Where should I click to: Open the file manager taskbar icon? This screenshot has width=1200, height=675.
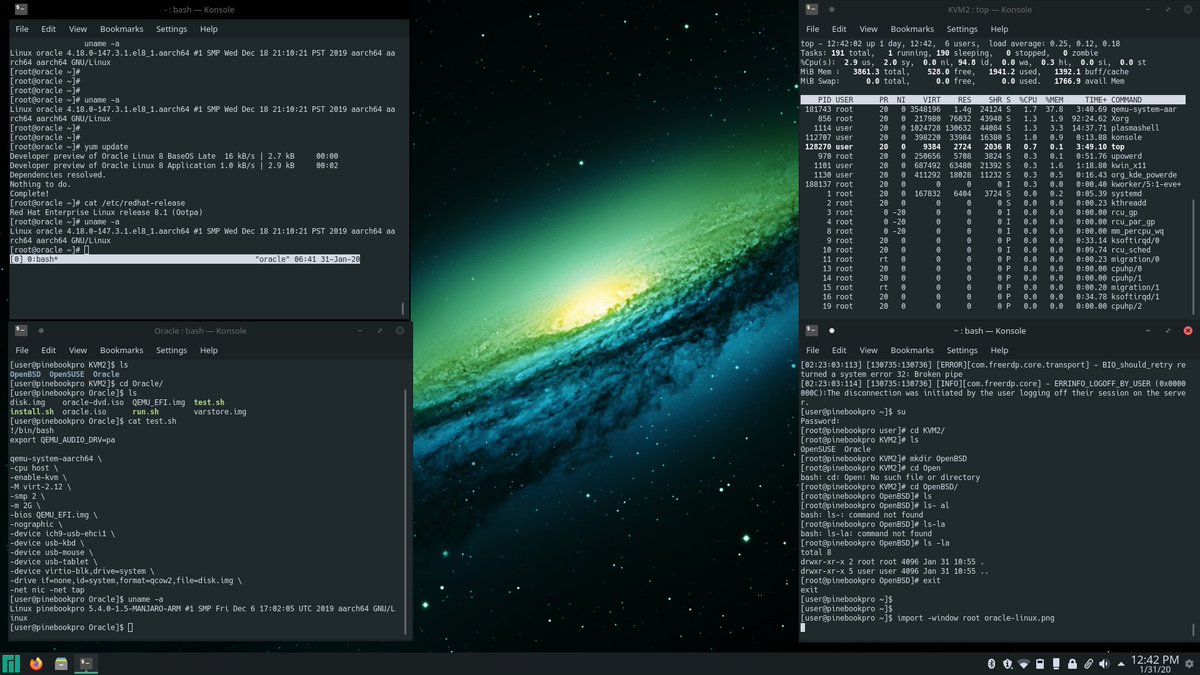[x=62, y=663]
